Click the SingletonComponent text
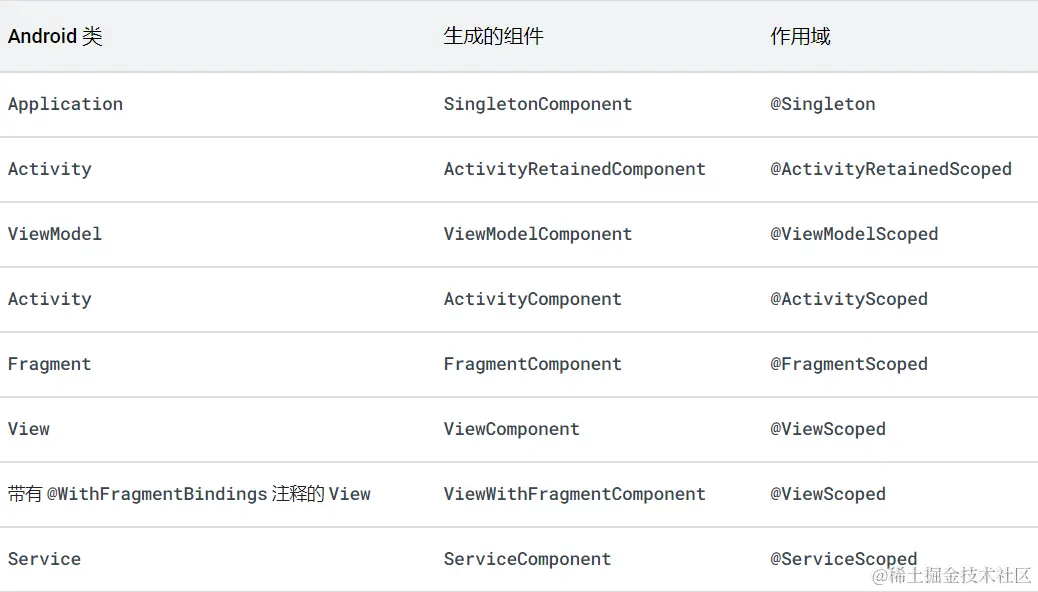 tap(537, 104)
